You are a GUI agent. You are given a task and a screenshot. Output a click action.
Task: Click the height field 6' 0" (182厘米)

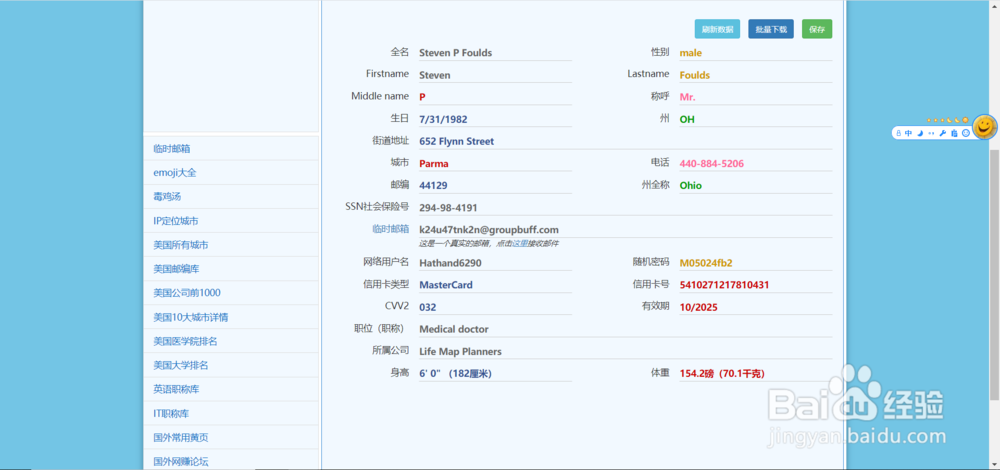495,374
